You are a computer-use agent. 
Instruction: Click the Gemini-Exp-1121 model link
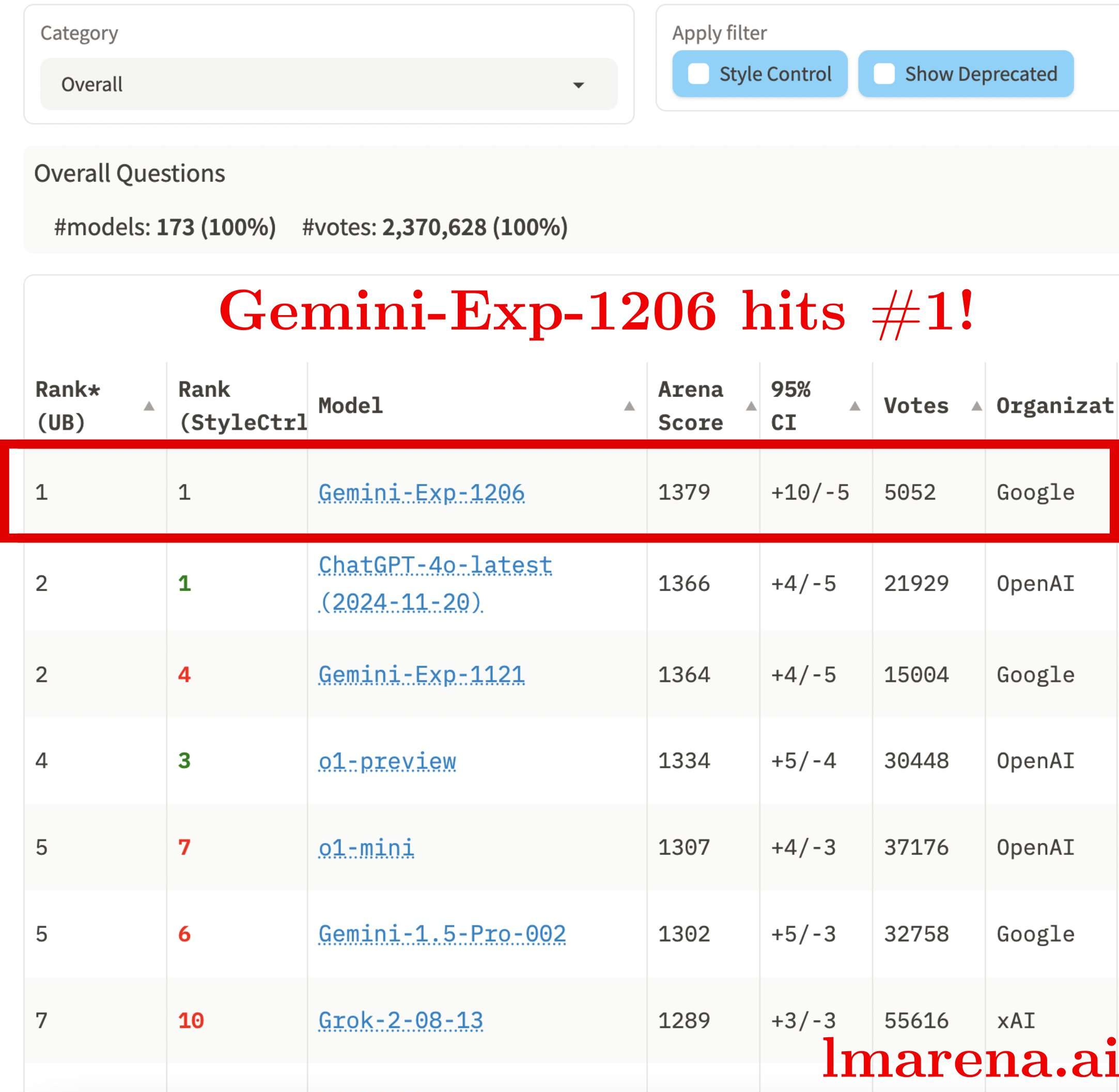coord(421,675)
